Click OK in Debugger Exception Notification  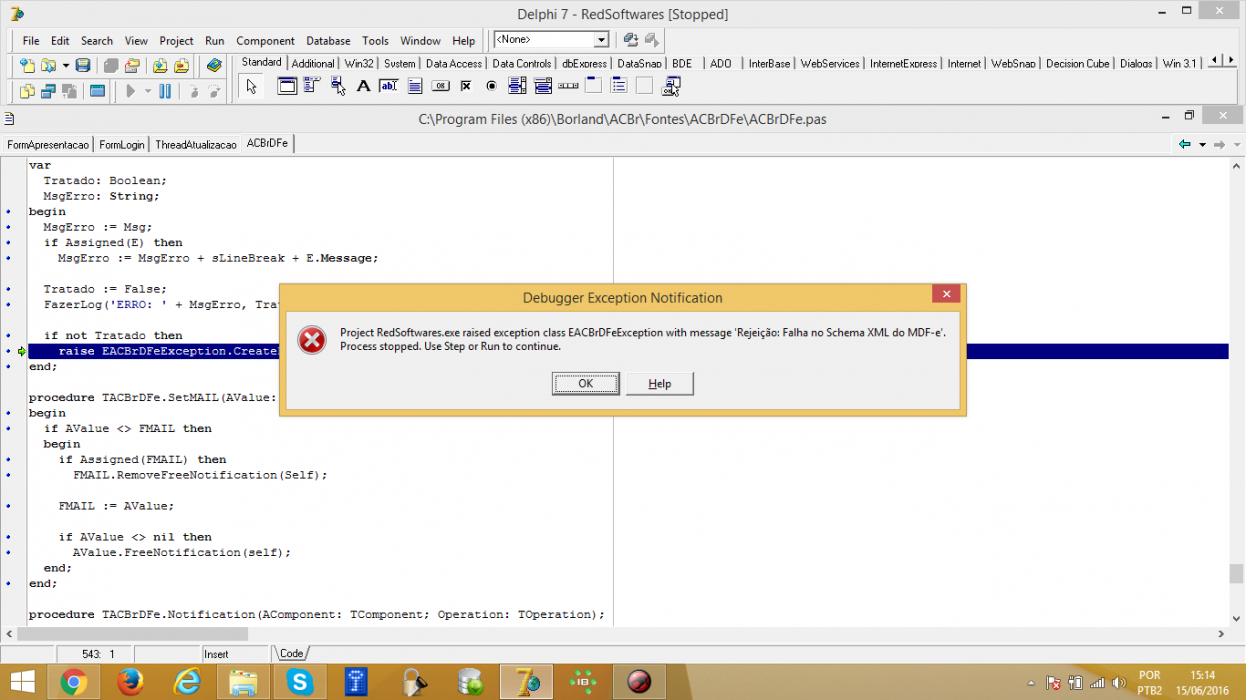(x=586, y=383)
